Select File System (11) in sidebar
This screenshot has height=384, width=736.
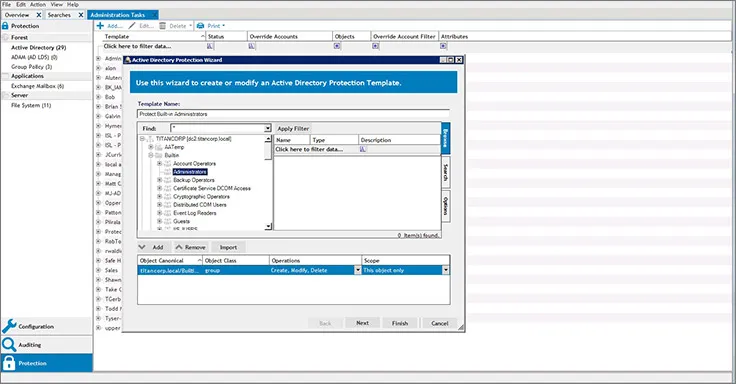[x=31, y=105]
